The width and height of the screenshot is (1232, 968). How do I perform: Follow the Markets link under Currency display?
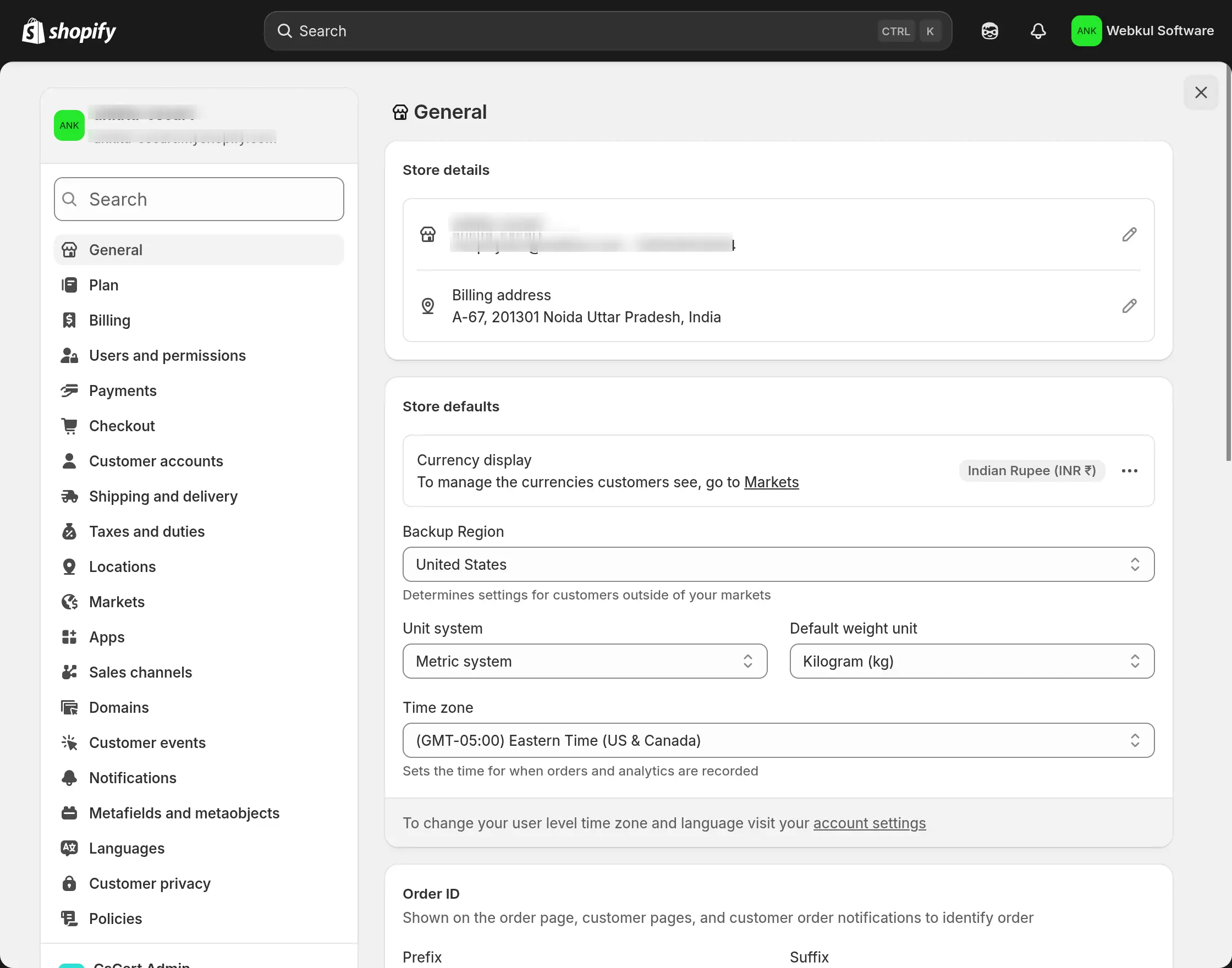click(x=771, y=482)
